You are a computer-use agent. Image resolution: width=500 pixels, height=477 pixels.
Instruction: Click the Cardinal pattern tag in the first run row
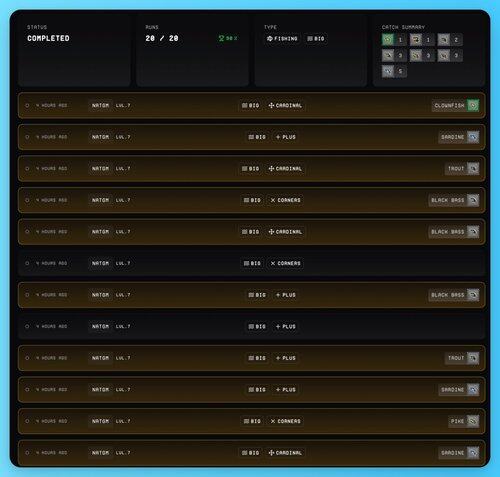(285, 105)
